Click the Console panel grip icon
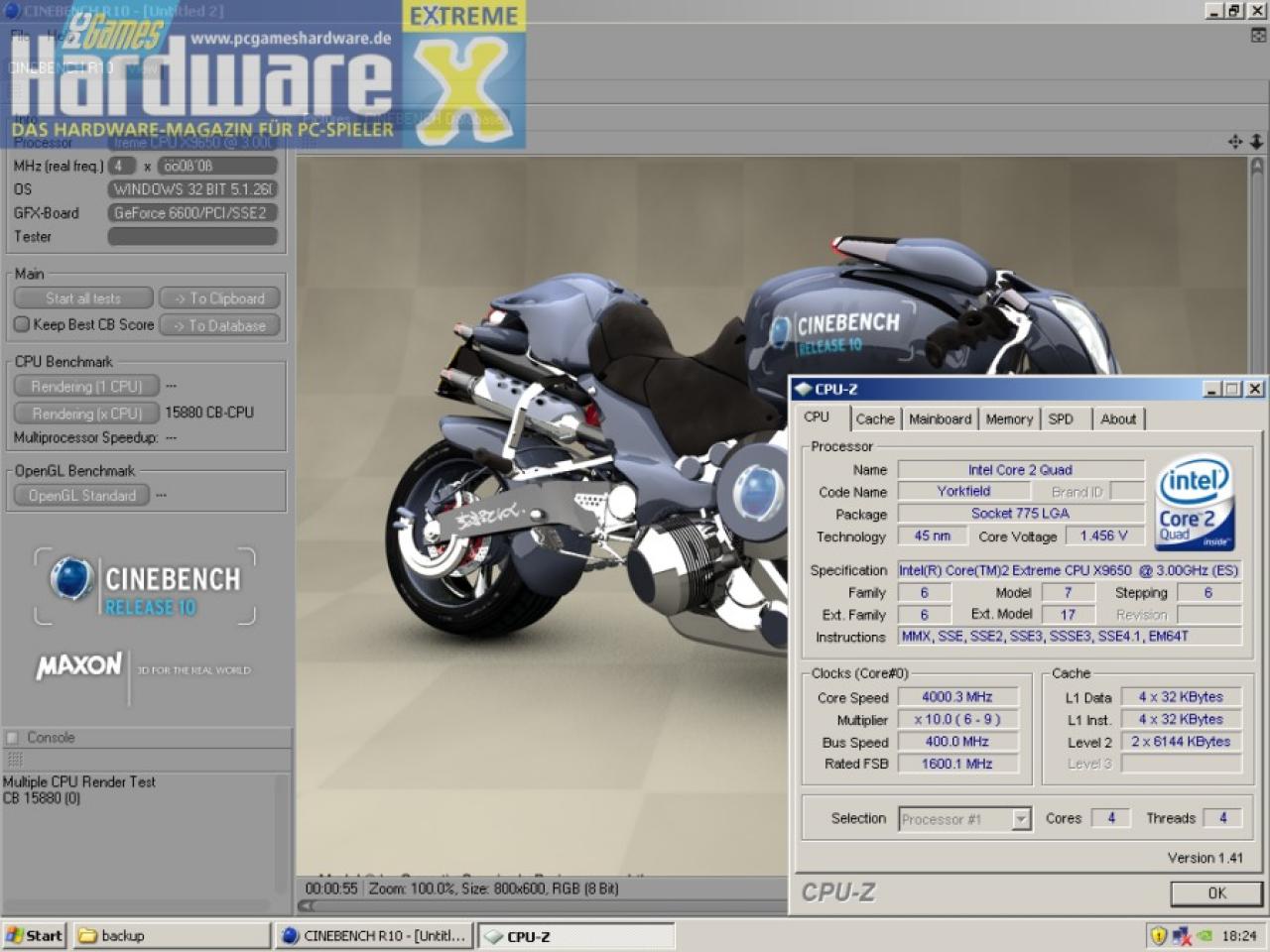The image size is (1270, 952). pos(14,760)
